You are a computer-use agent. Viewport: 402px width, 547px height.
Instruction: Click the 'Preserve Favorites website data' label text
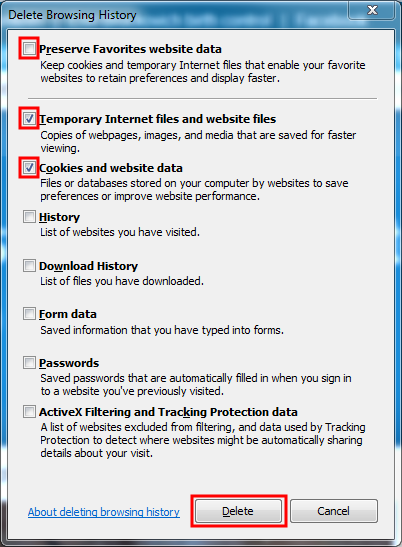tap(130, 49)
